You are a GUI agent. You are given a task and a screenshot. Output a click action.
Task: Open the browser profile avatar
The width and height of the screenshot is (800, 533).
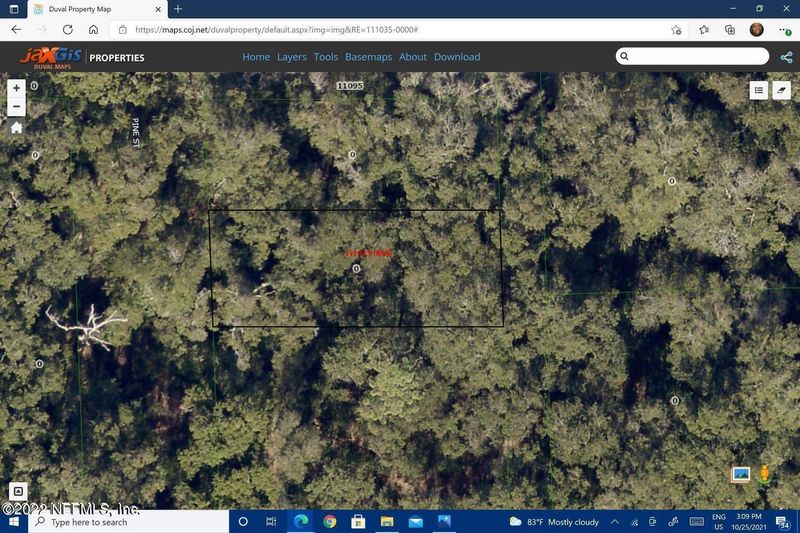coord(757,30)
